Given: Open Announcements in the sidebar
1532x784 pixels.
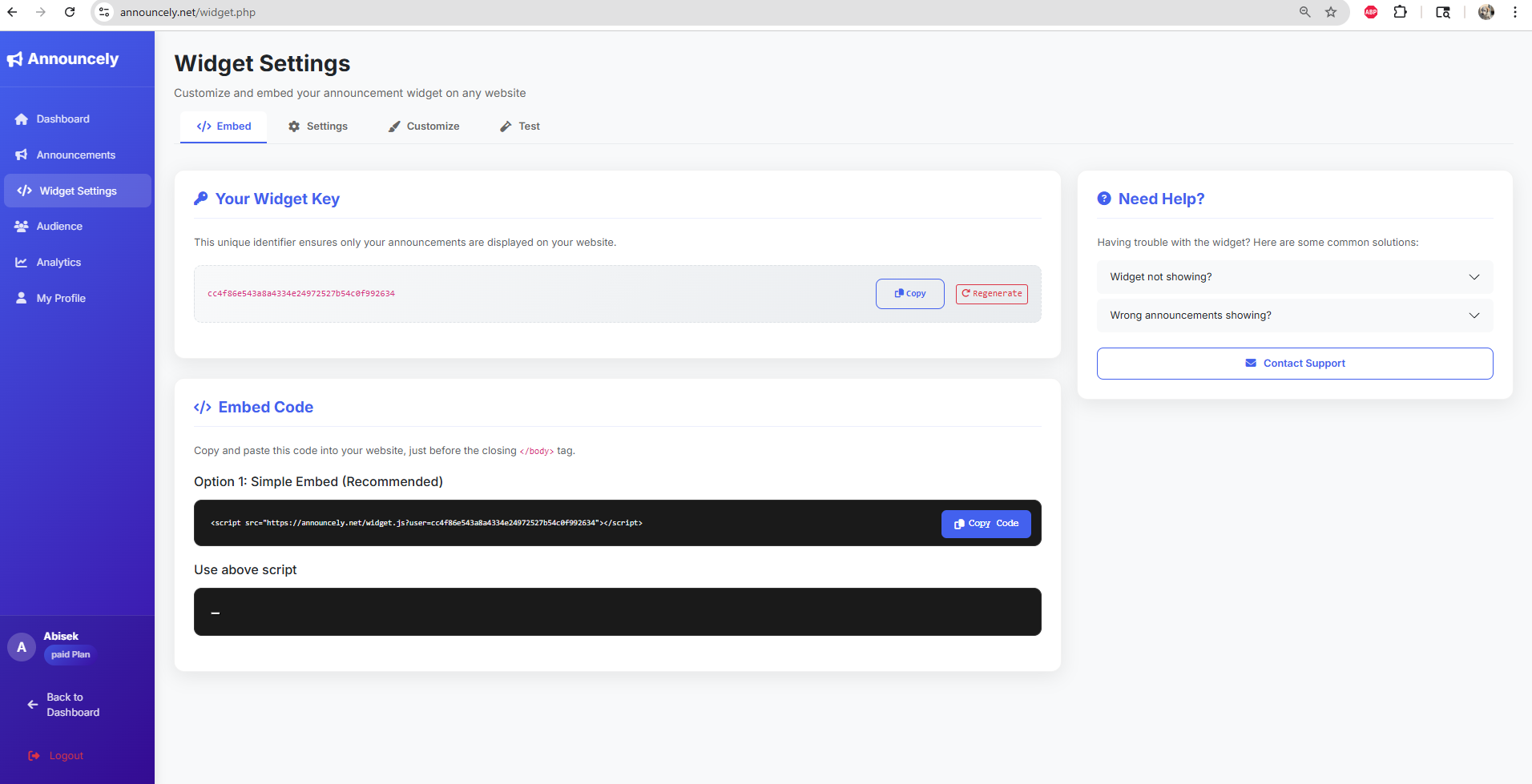Looking at the screenshot, I should click(x=78, y=155).
